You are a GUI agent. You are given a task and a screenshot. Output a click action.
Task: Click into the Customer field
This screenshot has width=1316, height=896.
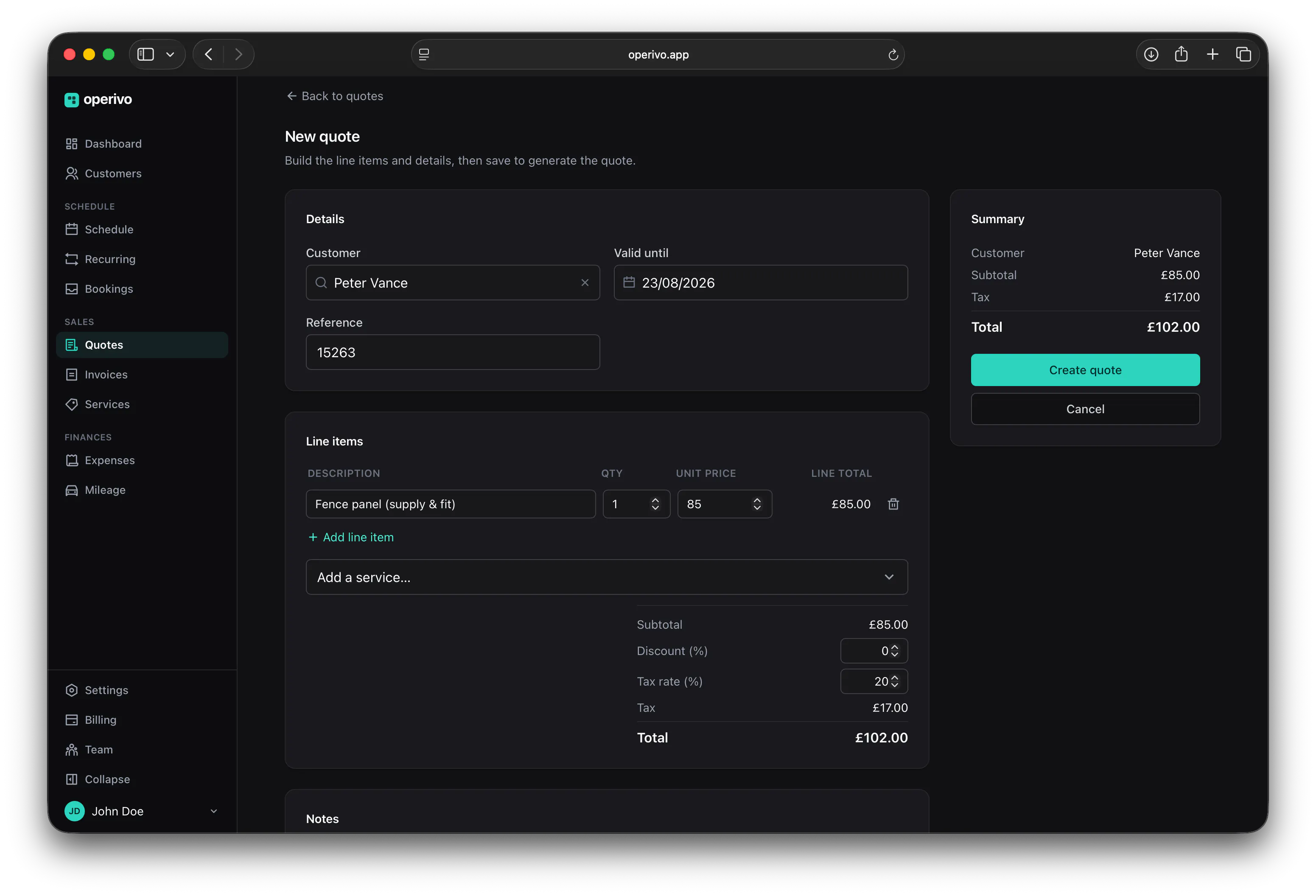click(452, 283)
